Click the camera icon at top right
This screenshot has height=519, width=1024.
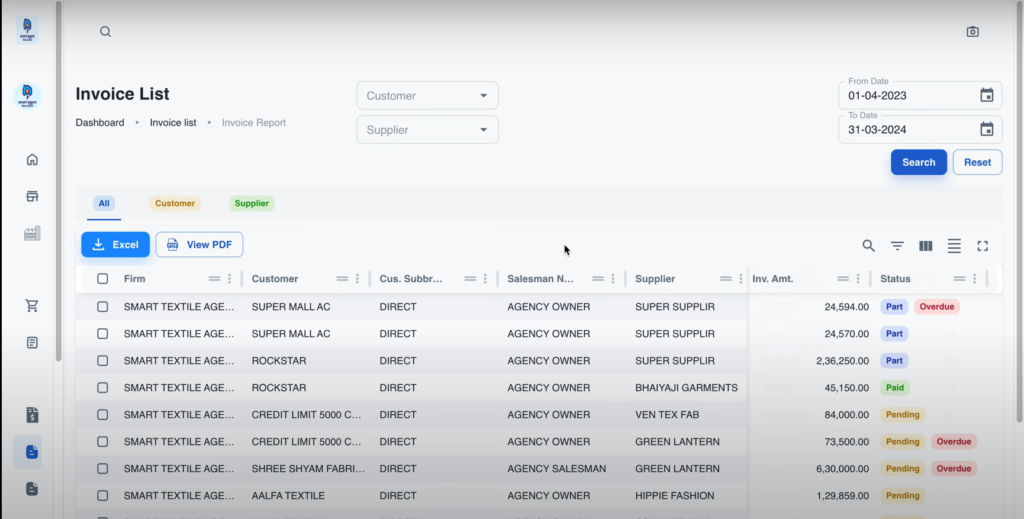(972, 31)
